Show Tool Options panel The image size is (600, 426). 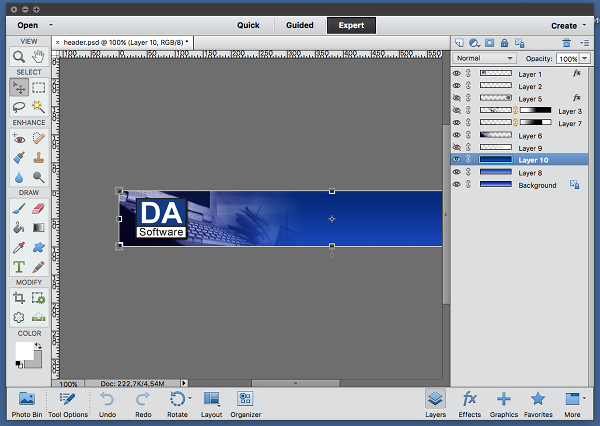click(68, 404)
